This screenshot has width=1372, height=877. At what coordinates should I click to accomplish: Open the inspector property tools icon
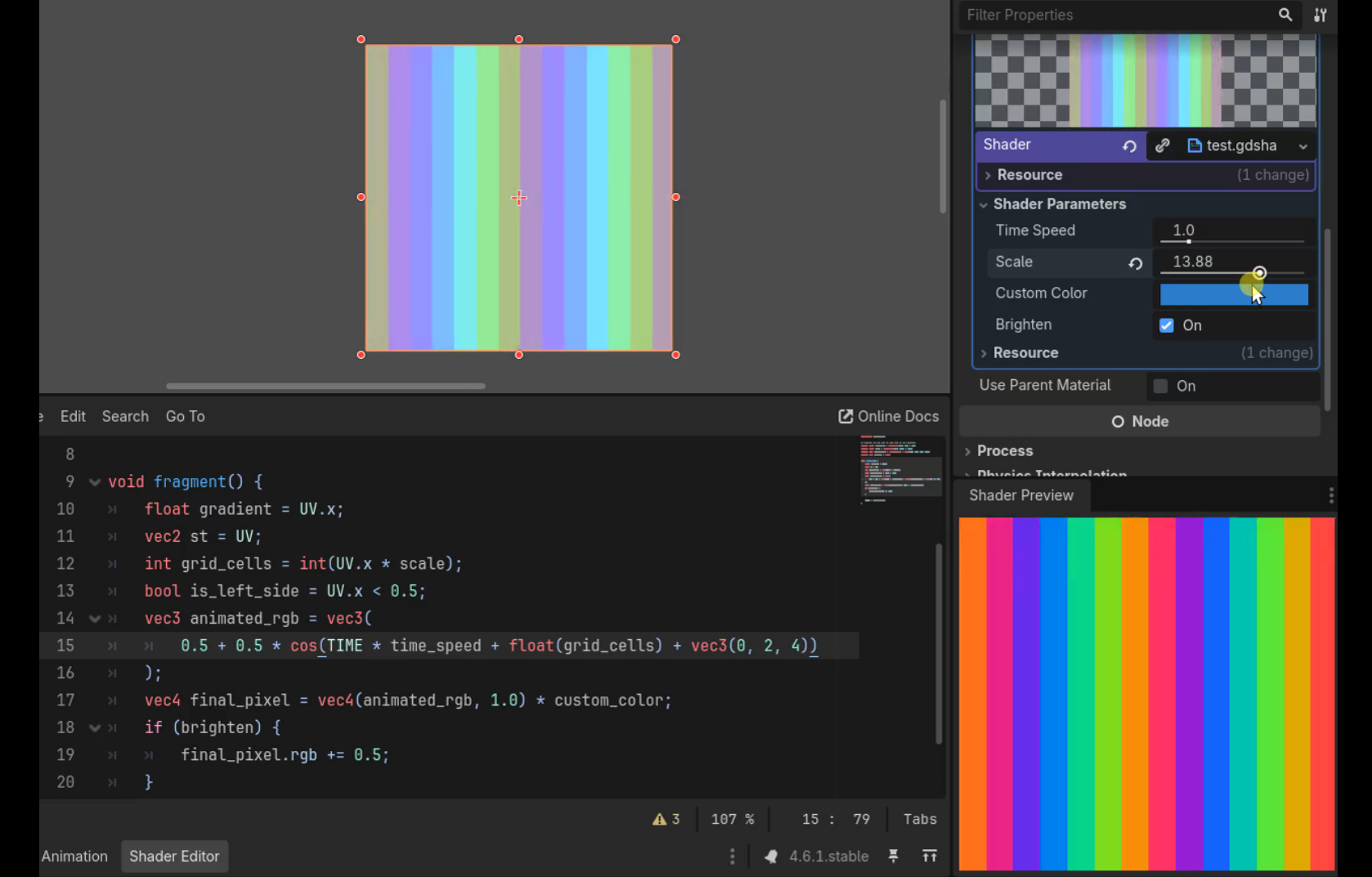[1320, 15]
